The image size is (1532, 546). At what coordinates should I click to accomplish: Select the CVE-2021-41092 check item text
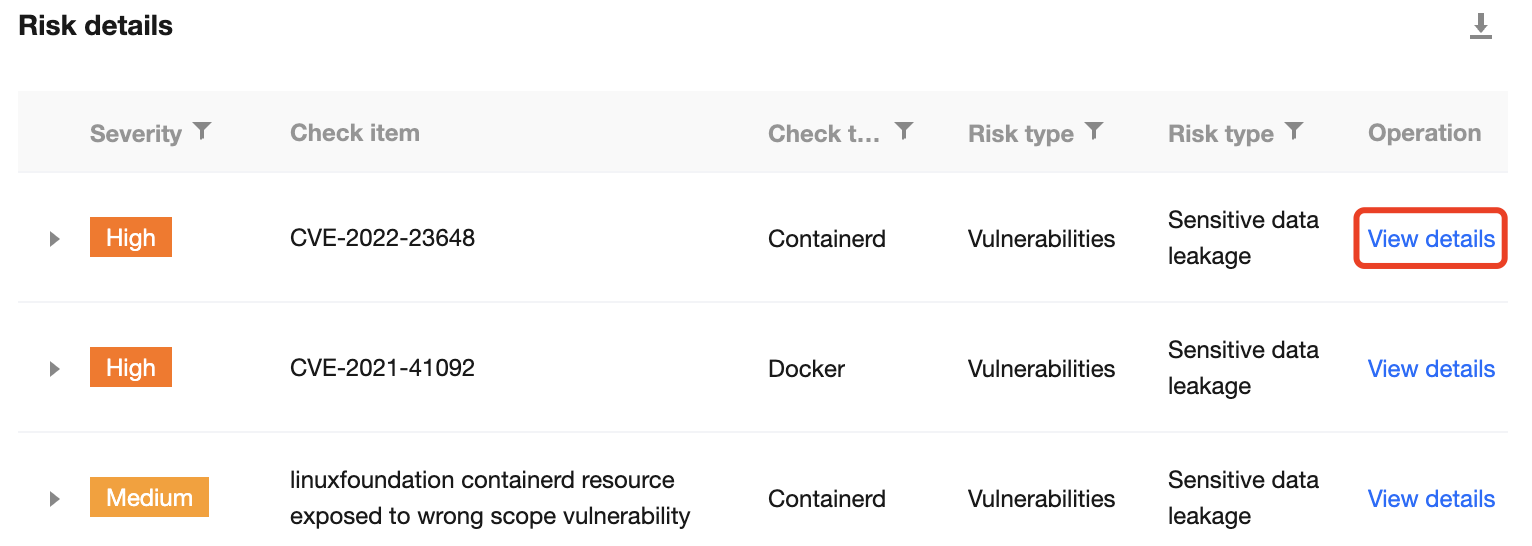pyautogui.click(x=382, y=369)
